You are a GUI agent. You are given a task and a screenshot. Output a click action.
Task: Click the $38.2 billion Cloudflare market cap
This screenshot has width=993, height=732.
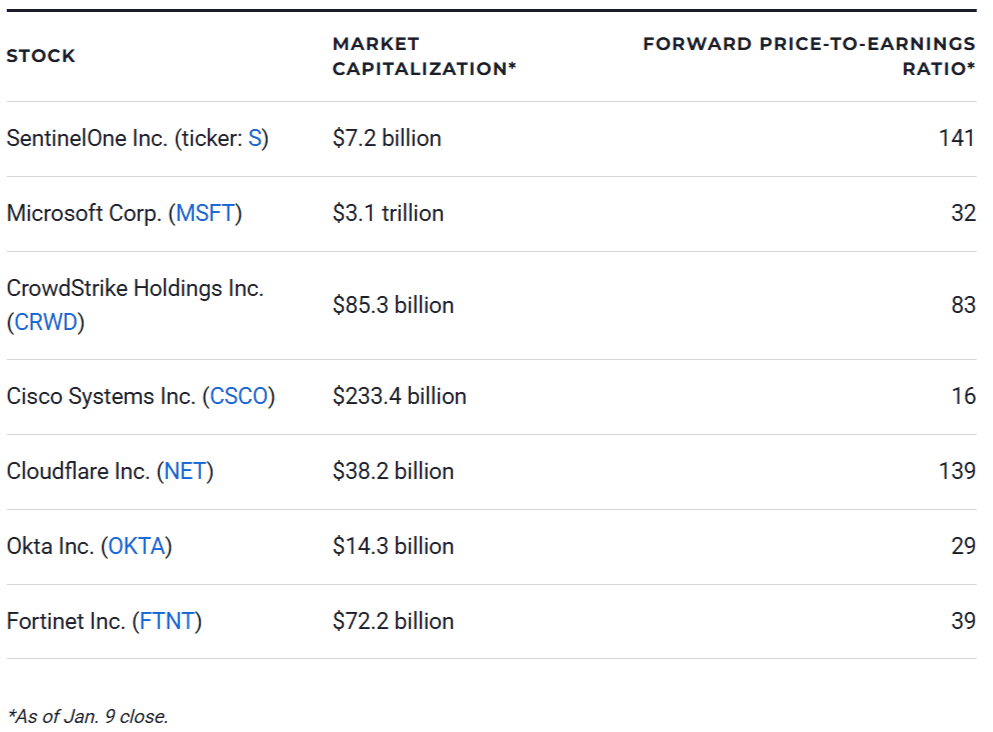(393, 471)
